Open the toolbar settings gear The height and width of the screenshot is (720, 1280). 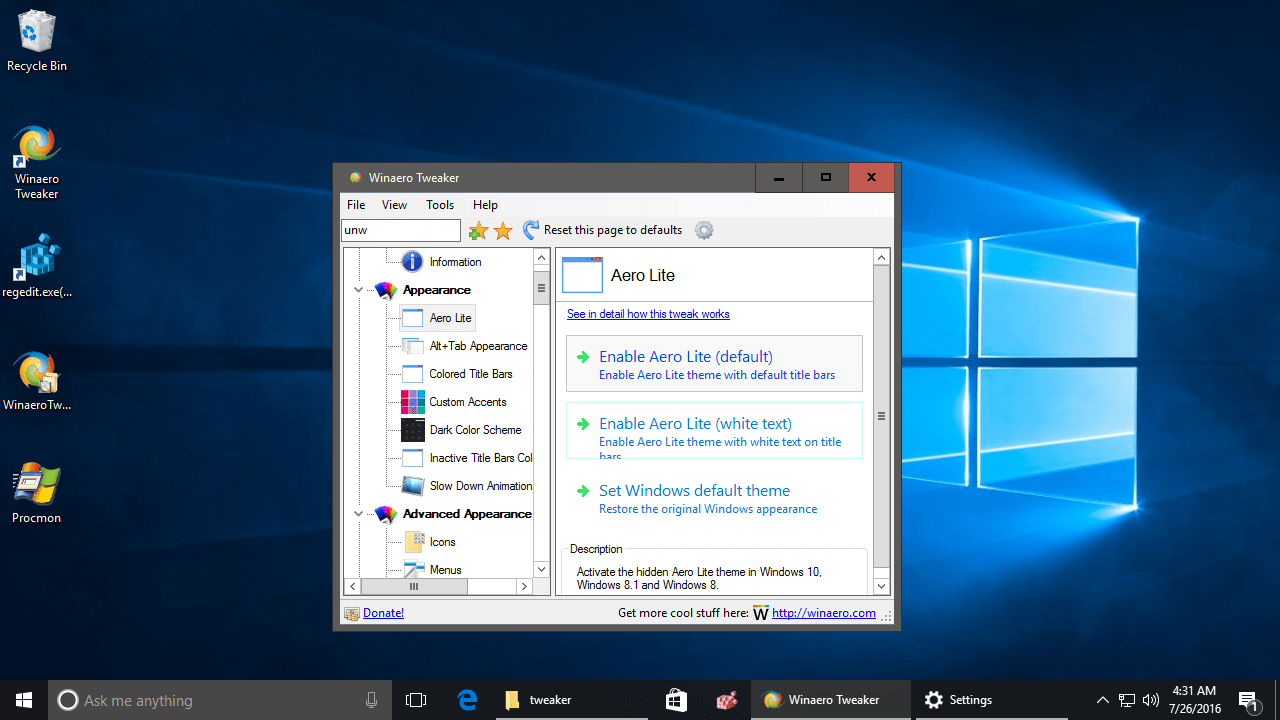click(x=704, y=230)
